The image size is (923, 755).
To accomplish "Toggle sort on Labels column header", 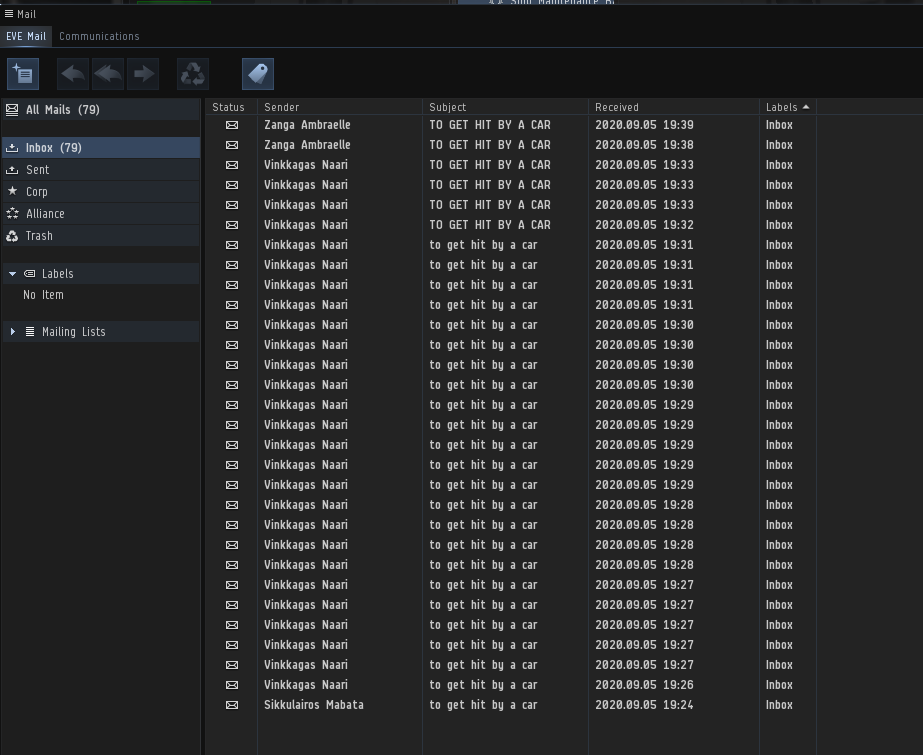I will [788, 107].
